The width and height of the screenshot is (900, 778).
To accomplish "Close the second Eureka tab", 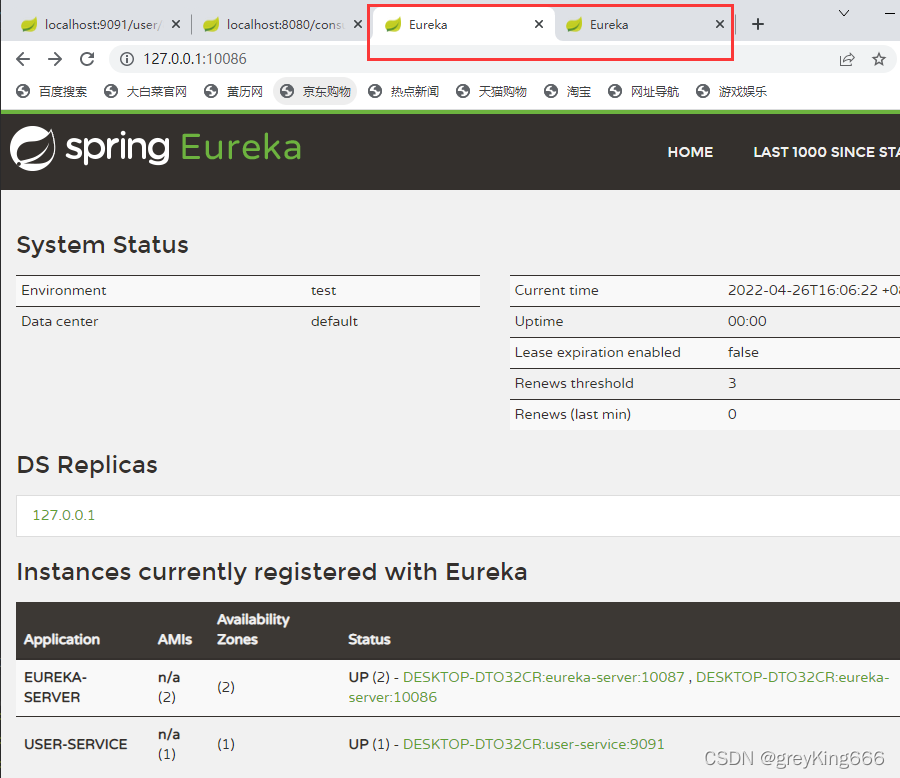I will tap(720, 24).
